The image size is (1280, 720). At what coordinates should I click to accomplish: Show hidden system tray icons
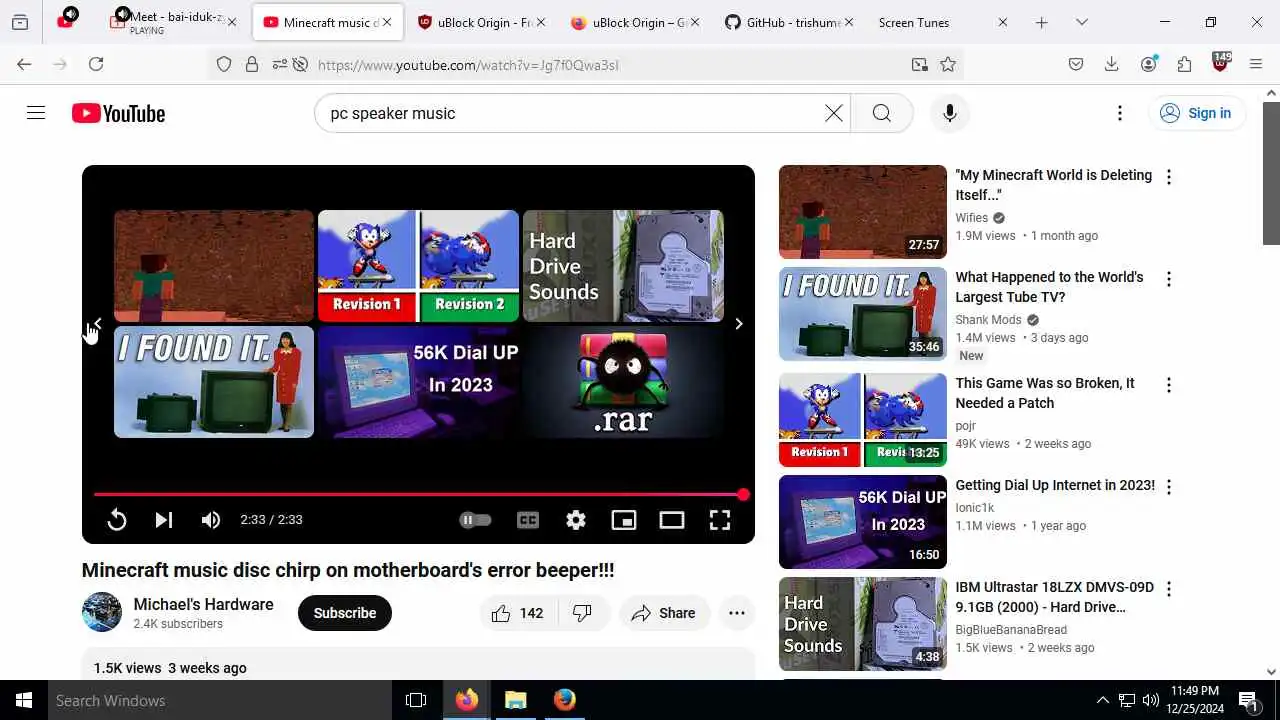coord(1103,700)
